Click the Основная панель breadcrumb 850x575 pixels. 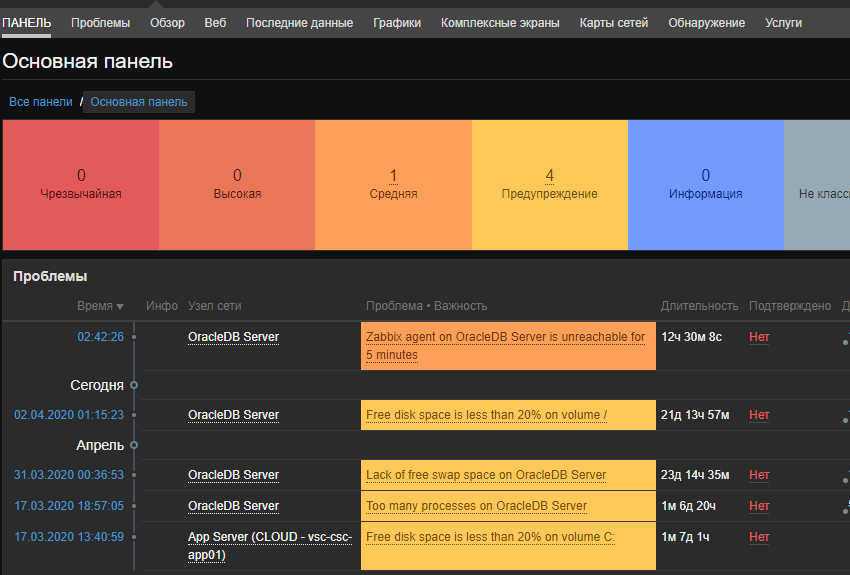(x=138, y=102)
